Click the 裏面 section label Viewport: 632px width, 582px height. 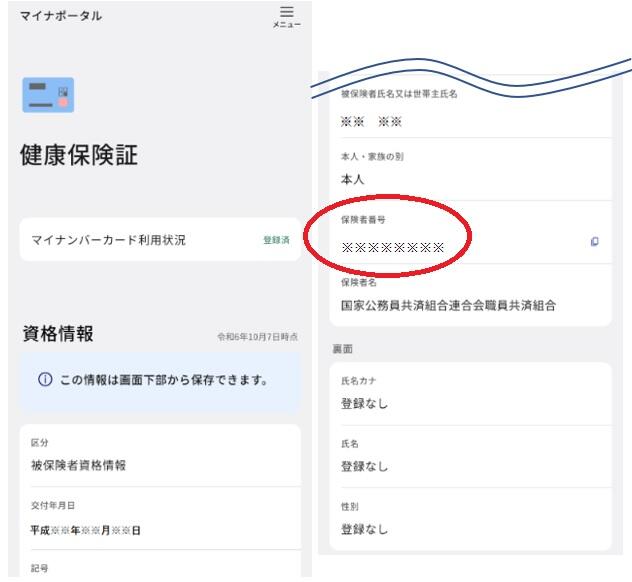[x=342, y=349]
